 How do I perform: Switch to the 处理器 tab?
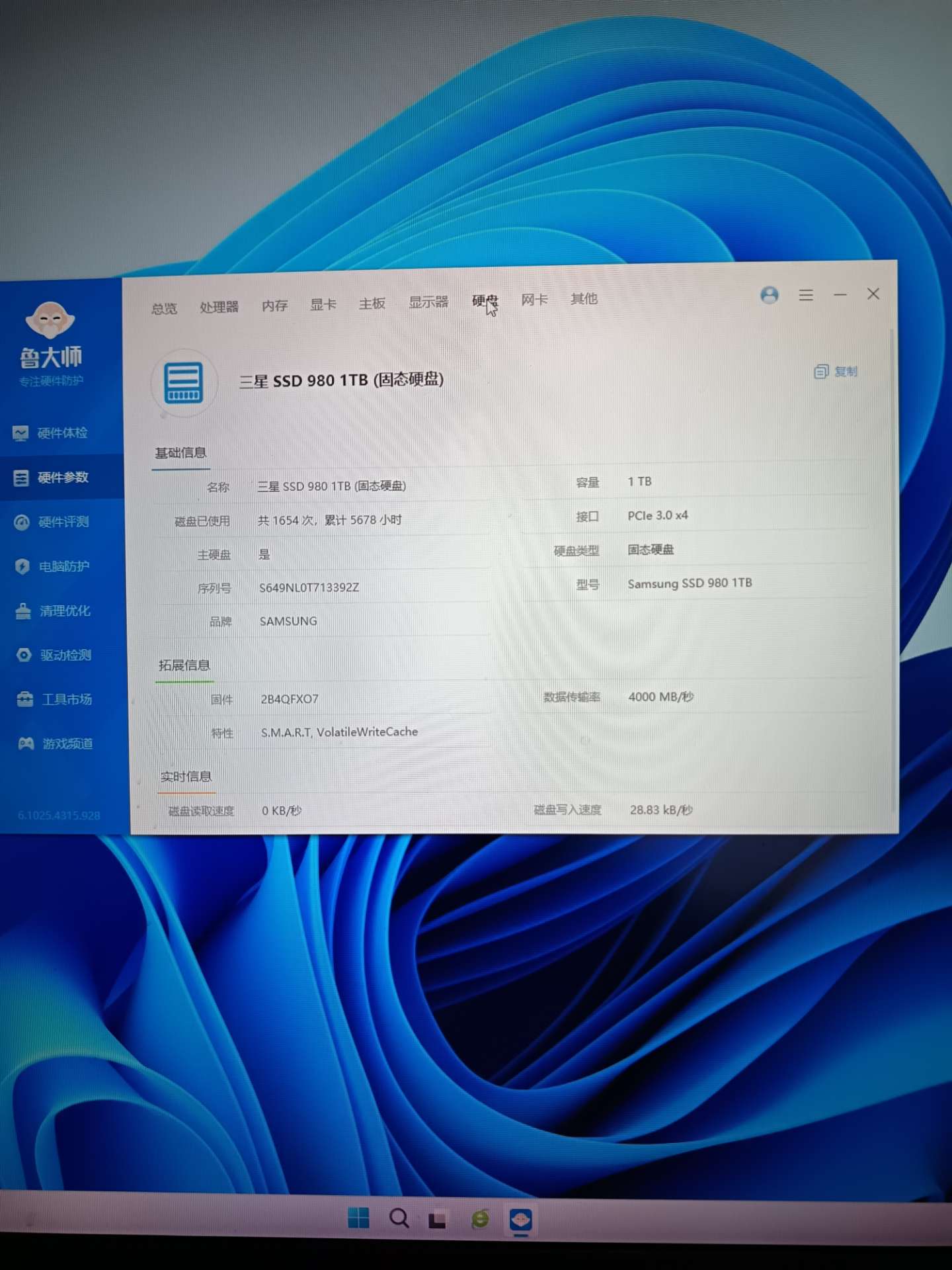point(219,307)
